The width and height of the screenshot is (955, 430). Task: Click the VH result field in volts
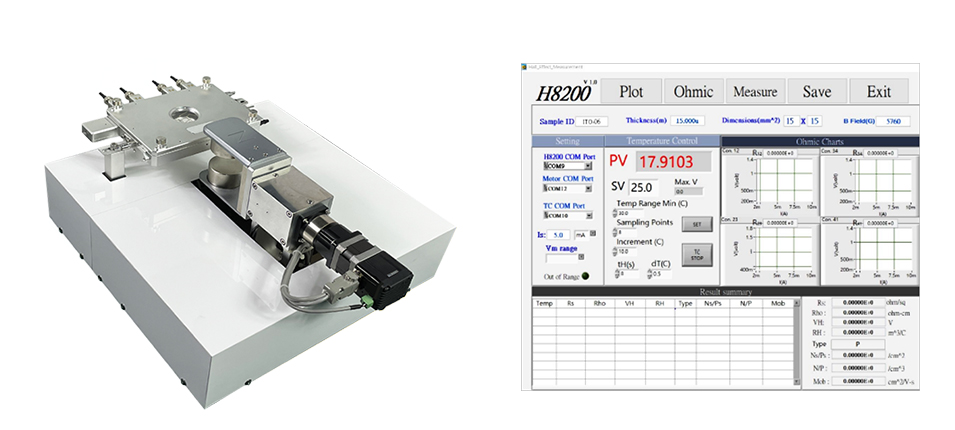click(x=858, y=322)
